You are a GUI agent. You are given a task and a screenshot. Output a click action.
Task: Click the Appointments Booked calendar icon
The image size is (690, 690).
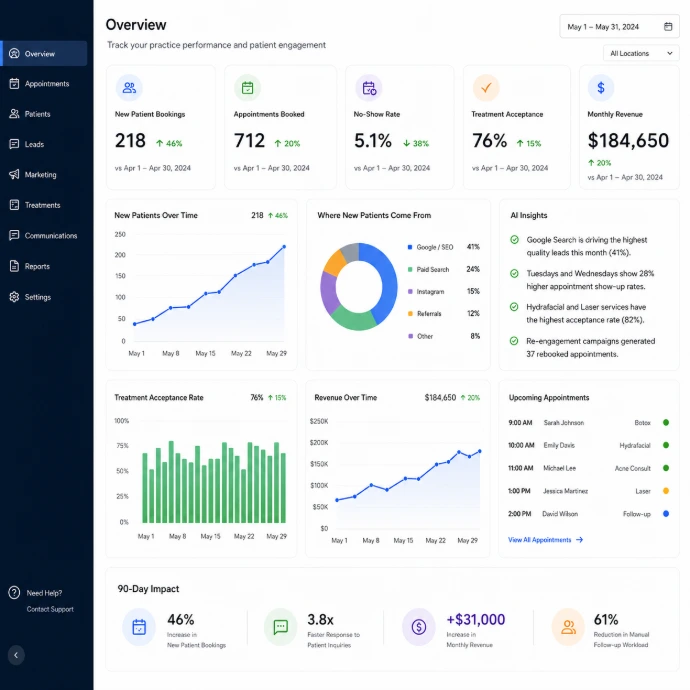[247, 88]
